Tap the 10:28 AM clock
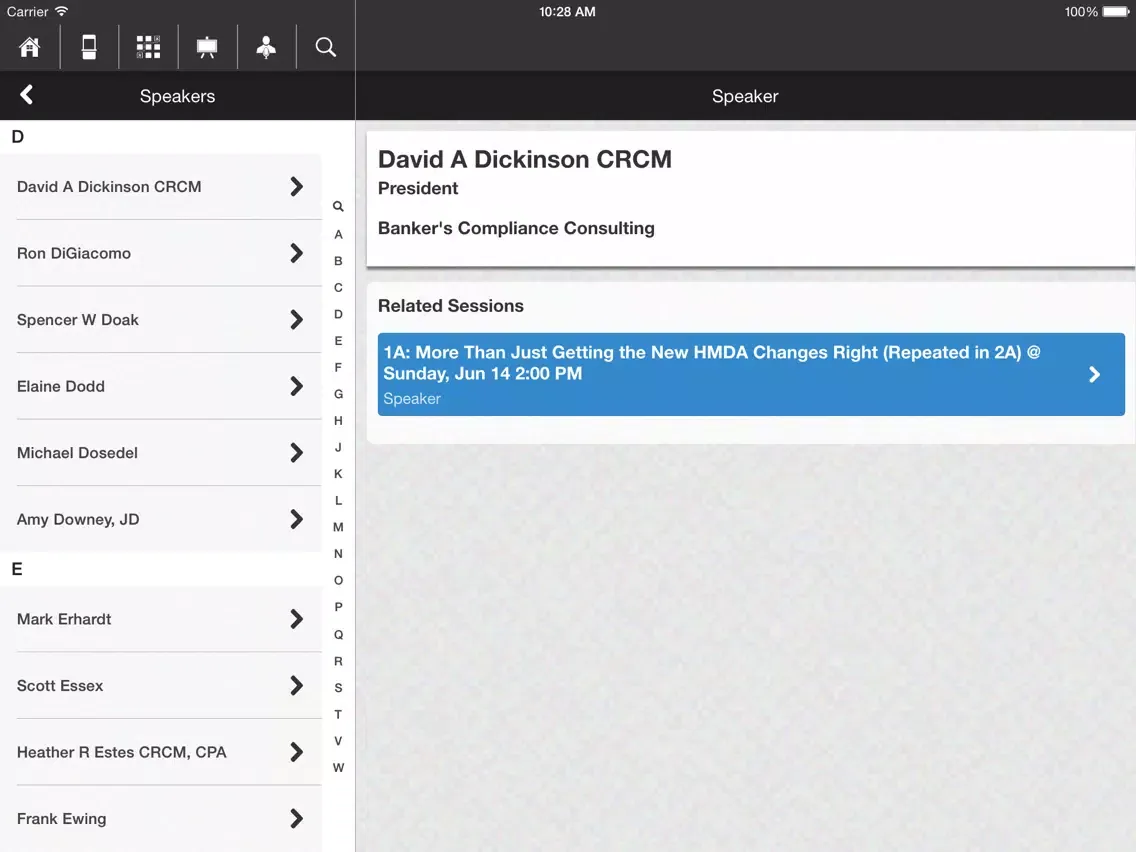 point(567,12)
